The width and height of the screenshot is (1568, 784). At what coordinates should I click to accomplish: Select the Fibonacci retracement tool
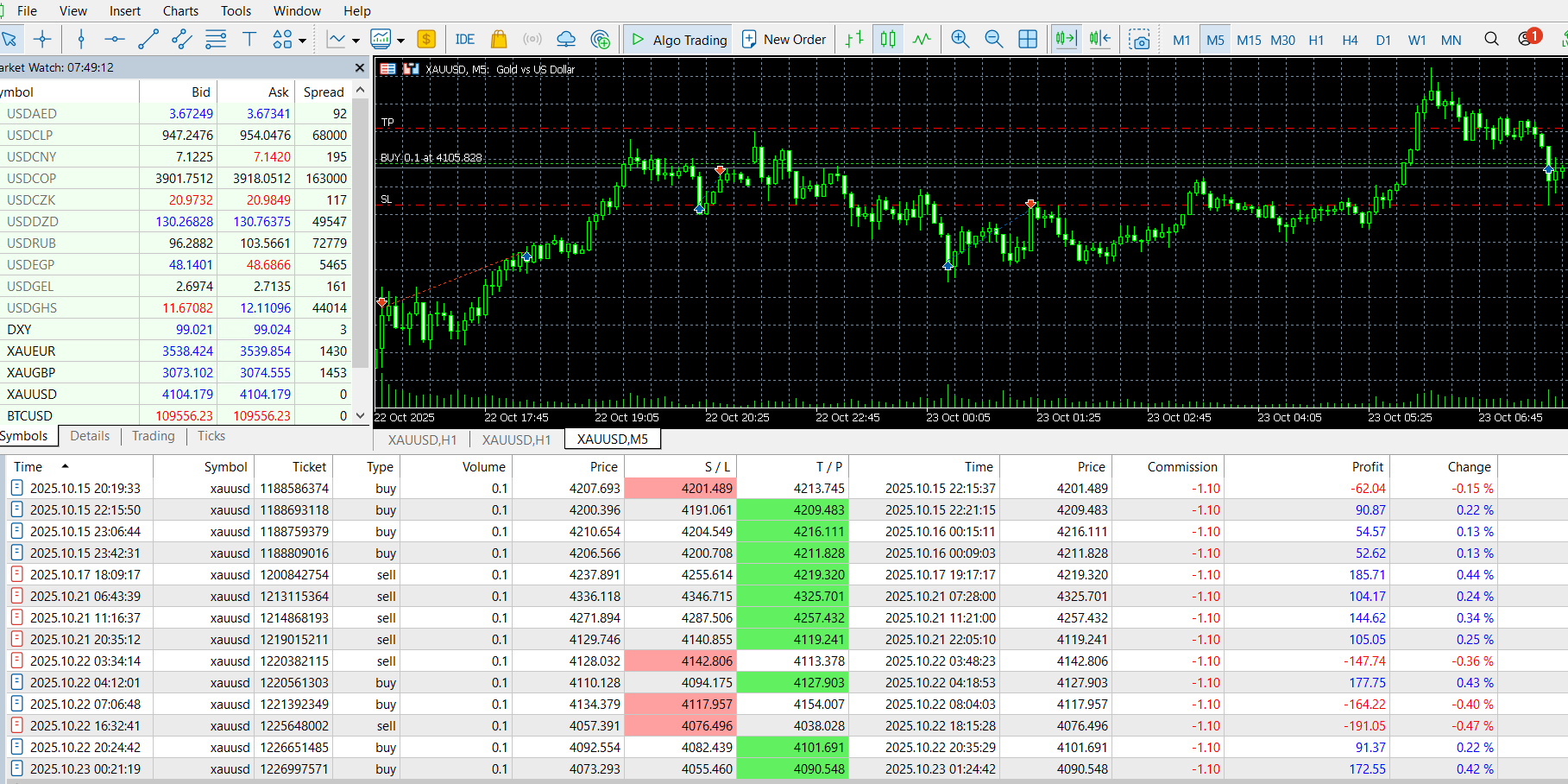216,40
